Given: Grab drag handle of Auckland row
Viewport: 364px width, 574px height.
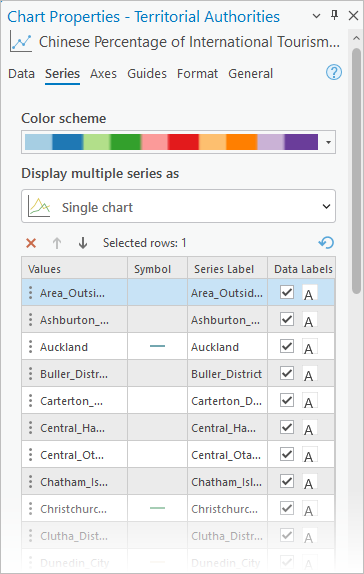Looking at the screenshot, I should pyautogui.click(x=30, y=347).
